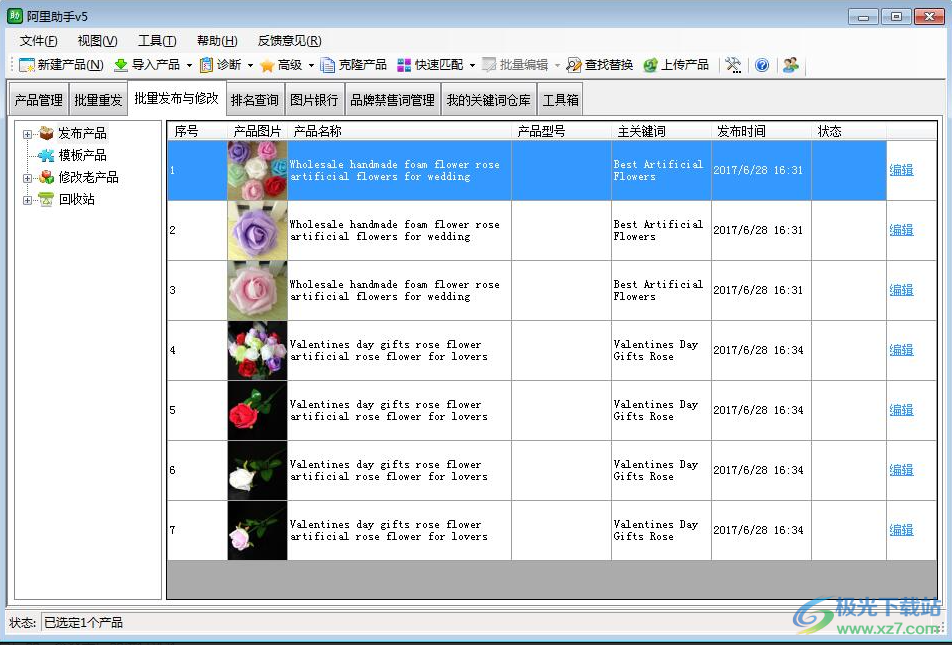
Task: Click the users icon in toolbar
Action: point(791,65)
